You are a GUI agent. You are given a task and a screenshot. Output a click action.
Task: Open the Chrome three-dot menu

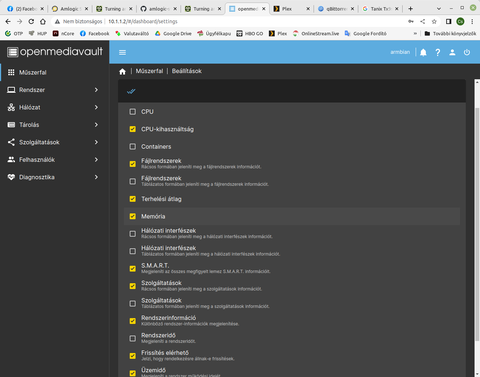472,21
